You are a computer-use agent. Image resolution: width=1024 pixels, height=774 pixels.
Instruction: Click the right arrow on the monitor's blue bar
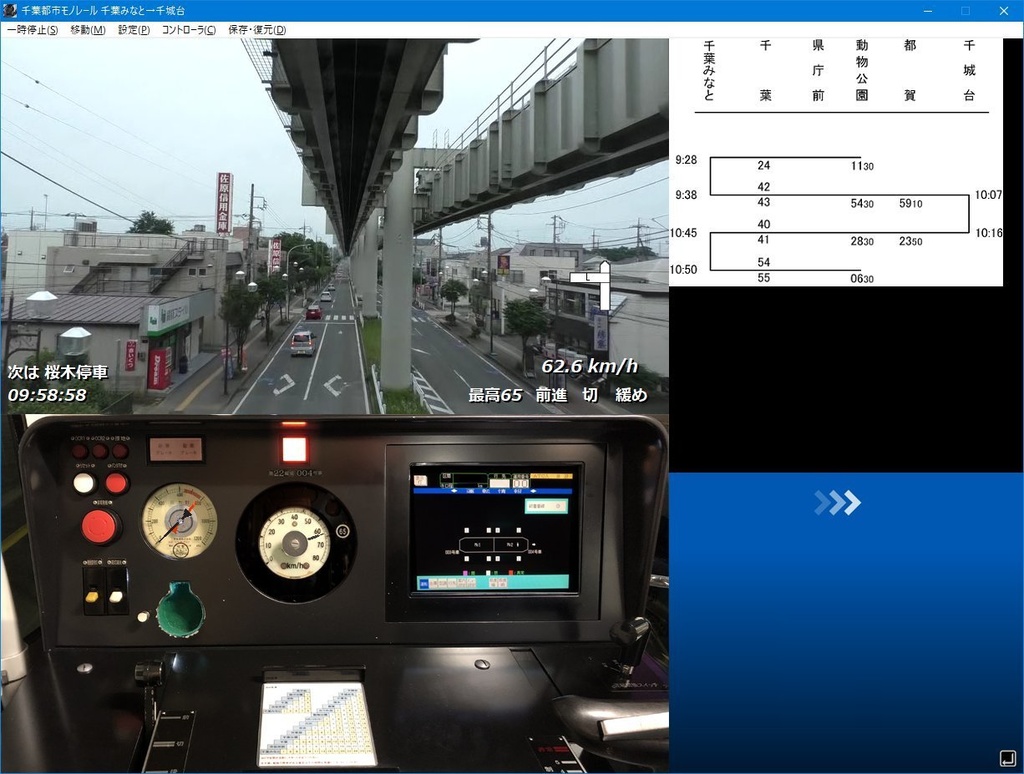533,491
